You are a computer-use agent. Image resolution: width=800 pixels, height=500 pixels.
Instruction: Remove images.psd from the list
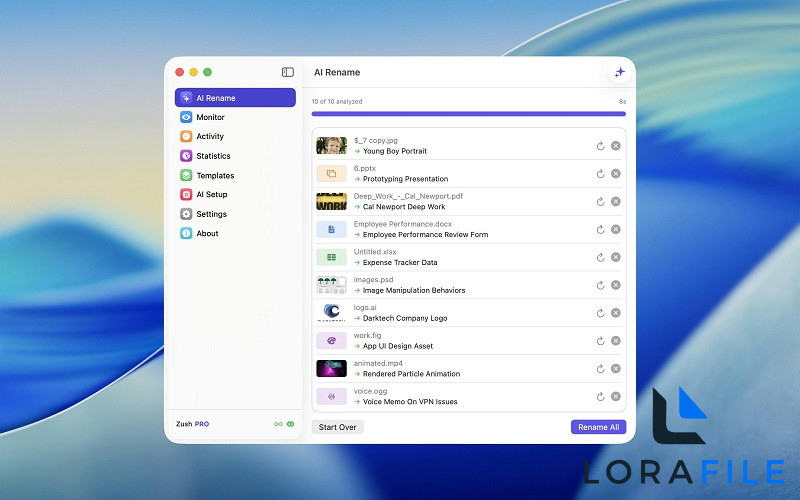616,285
